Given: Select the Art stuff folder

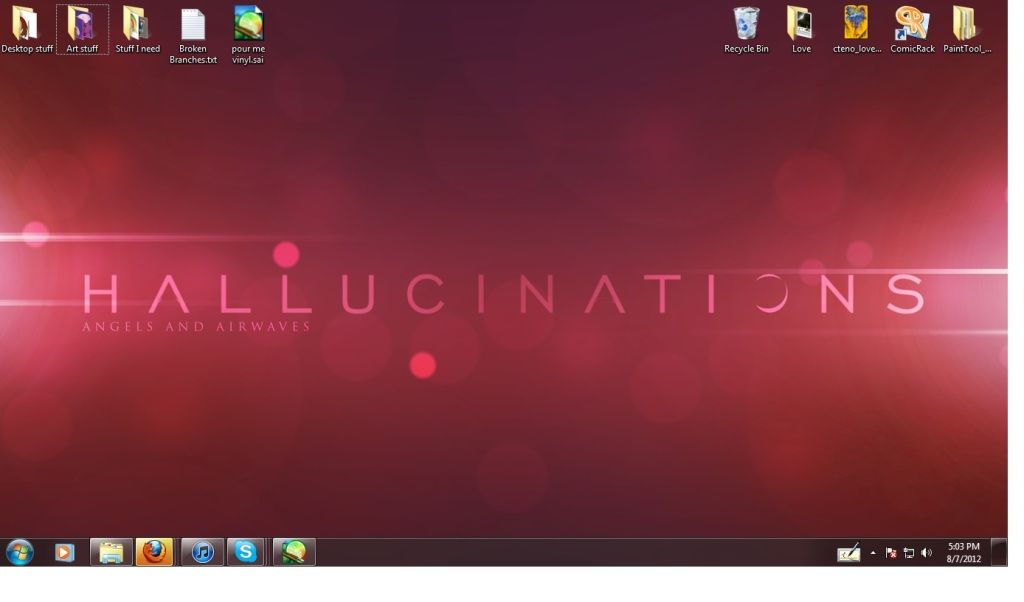Looking at the screenshot, I should (x=82, y=30).
